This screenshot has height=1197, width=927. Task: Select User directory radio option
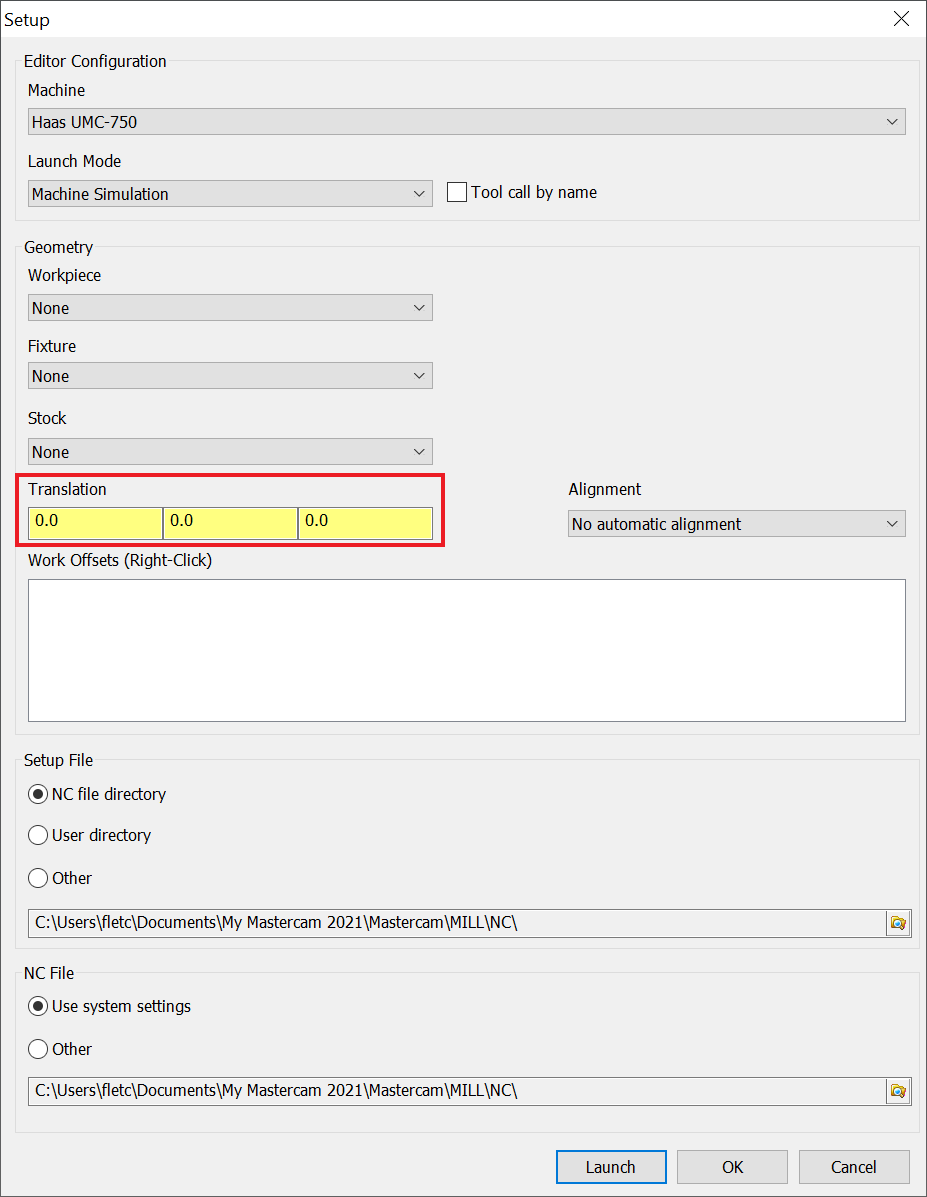click(38, 835)
